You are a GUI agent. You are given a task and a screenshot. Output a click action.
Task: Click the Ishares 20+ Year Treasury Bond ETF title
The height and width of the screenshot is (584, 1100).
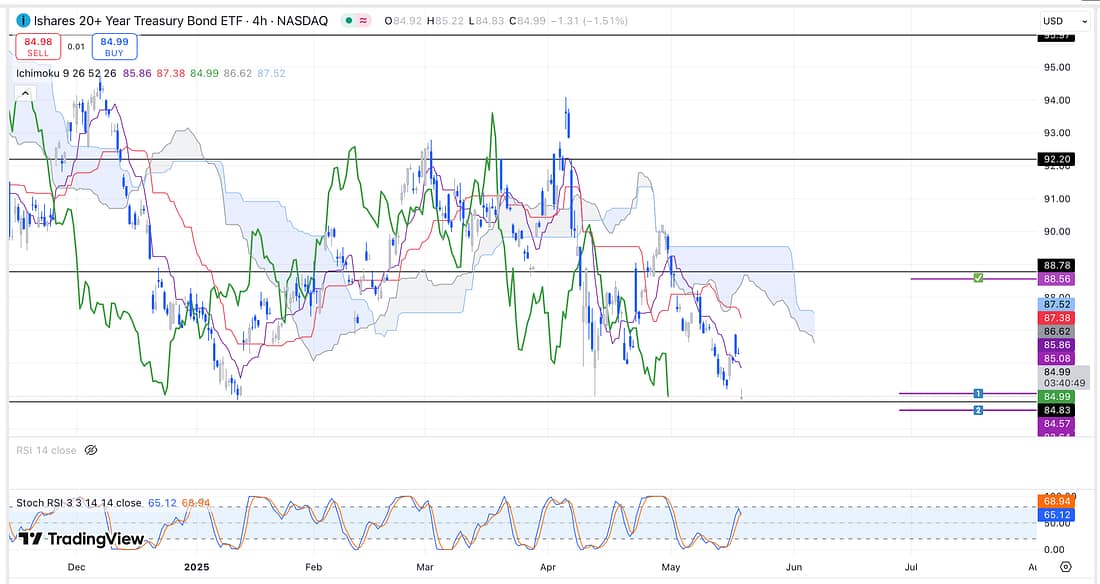(139, 21)
